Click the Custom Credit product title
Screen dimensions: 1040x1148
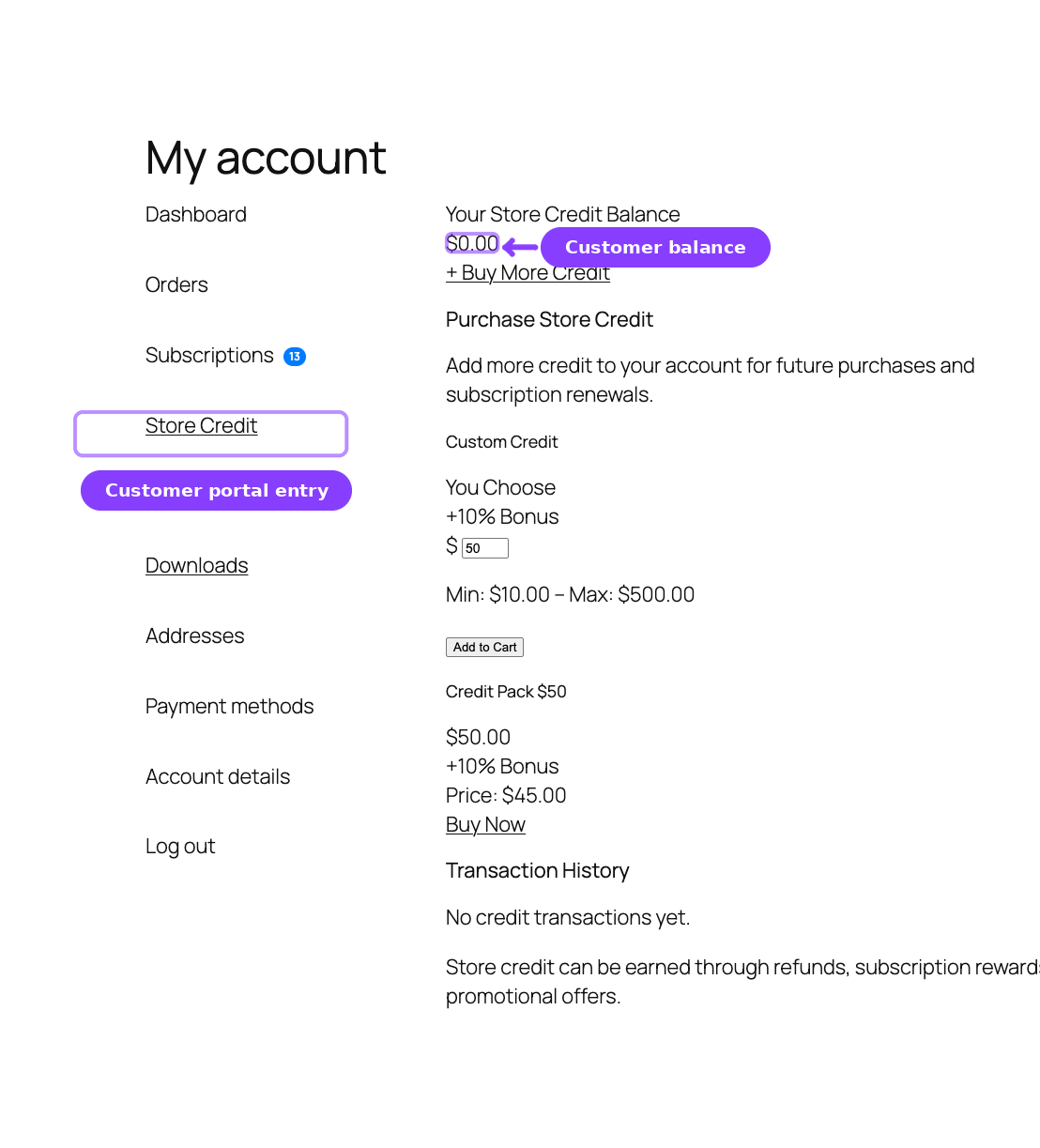(501, 441)
